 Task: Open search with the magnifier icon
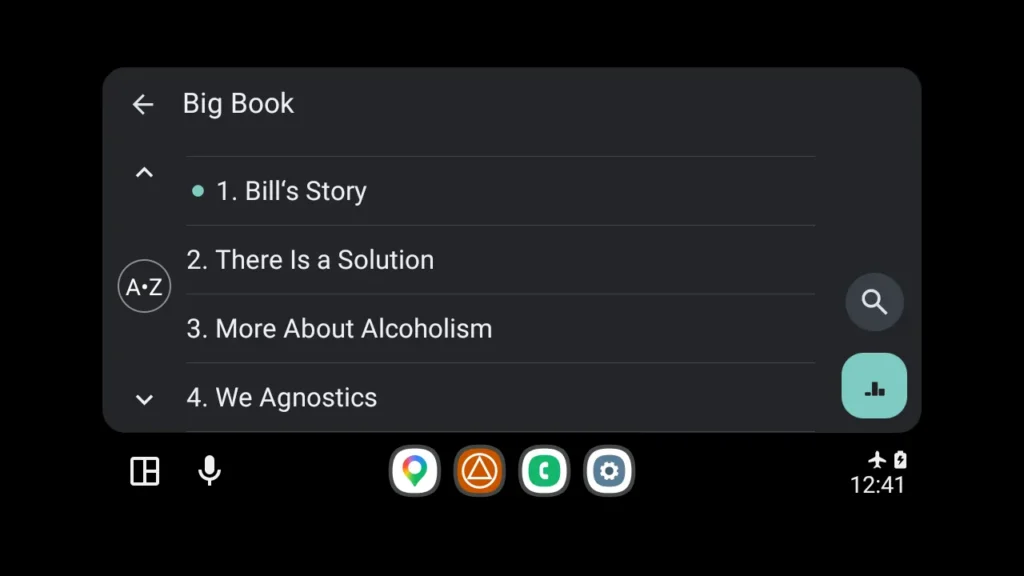(x=874, y=302)
